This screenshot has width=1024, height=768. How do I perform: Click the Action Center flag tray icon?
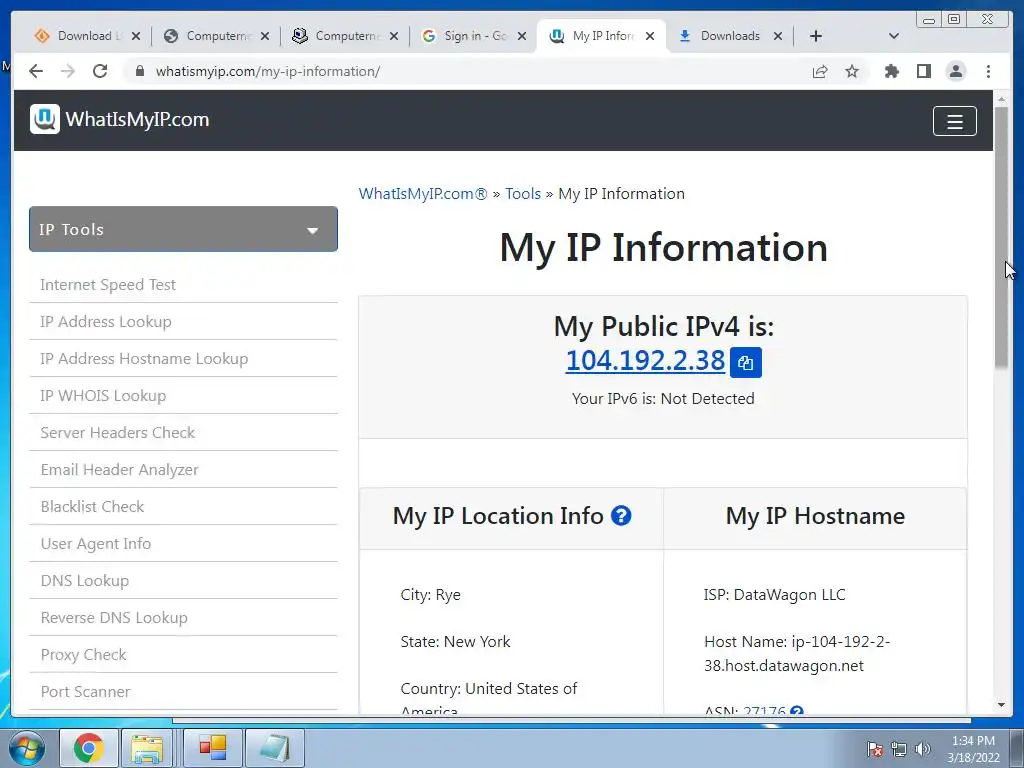click(x=875, y=749)
